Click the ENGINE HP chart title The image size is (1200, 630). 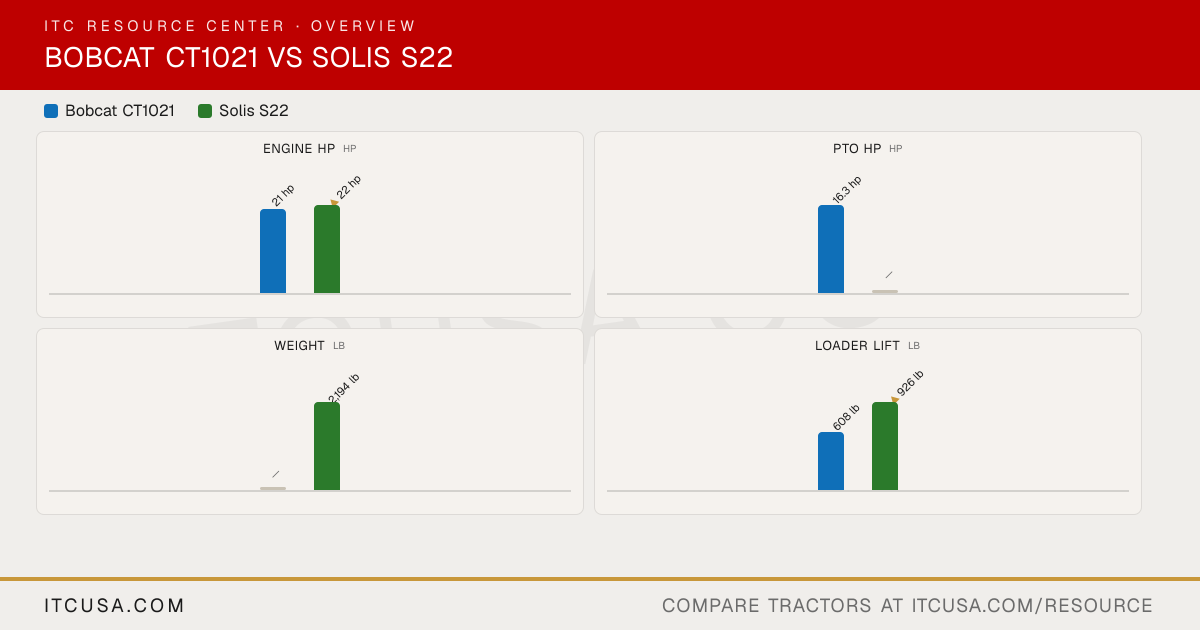(x=299, y=149)
